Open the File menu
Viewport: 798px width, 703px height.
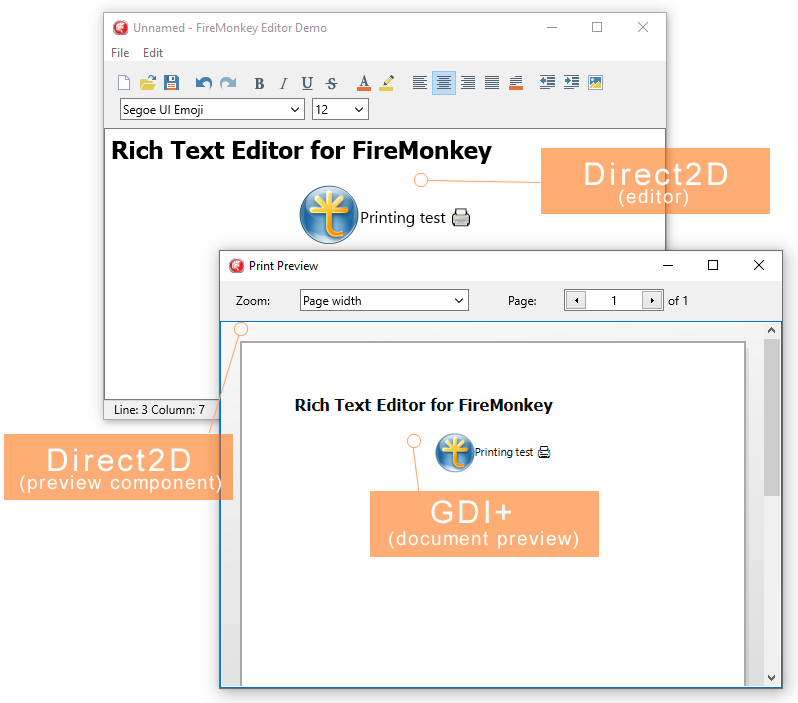[120, 53]
